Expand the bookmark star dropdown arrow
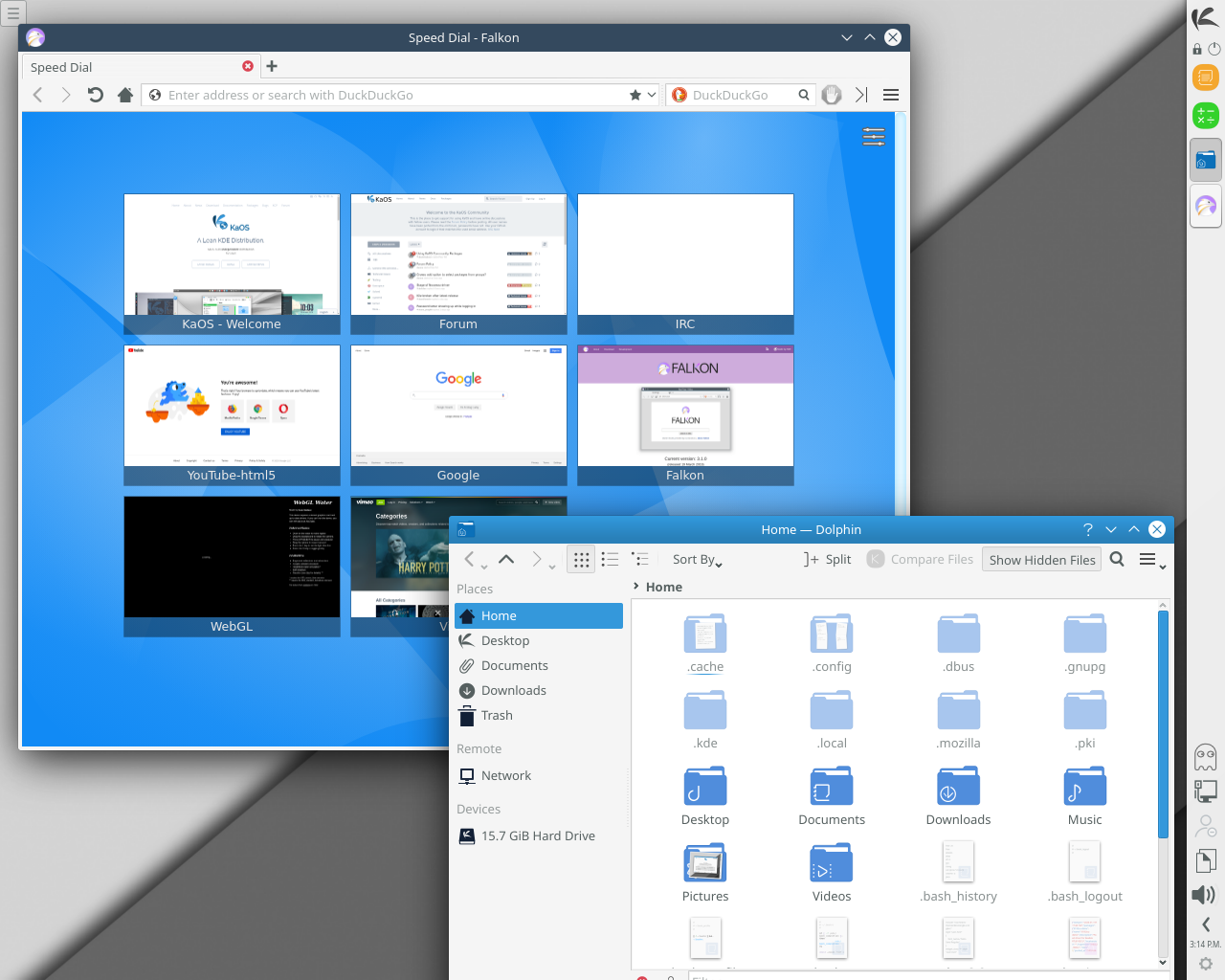The width and height of the screenshot is (1225, 980). 652,95
